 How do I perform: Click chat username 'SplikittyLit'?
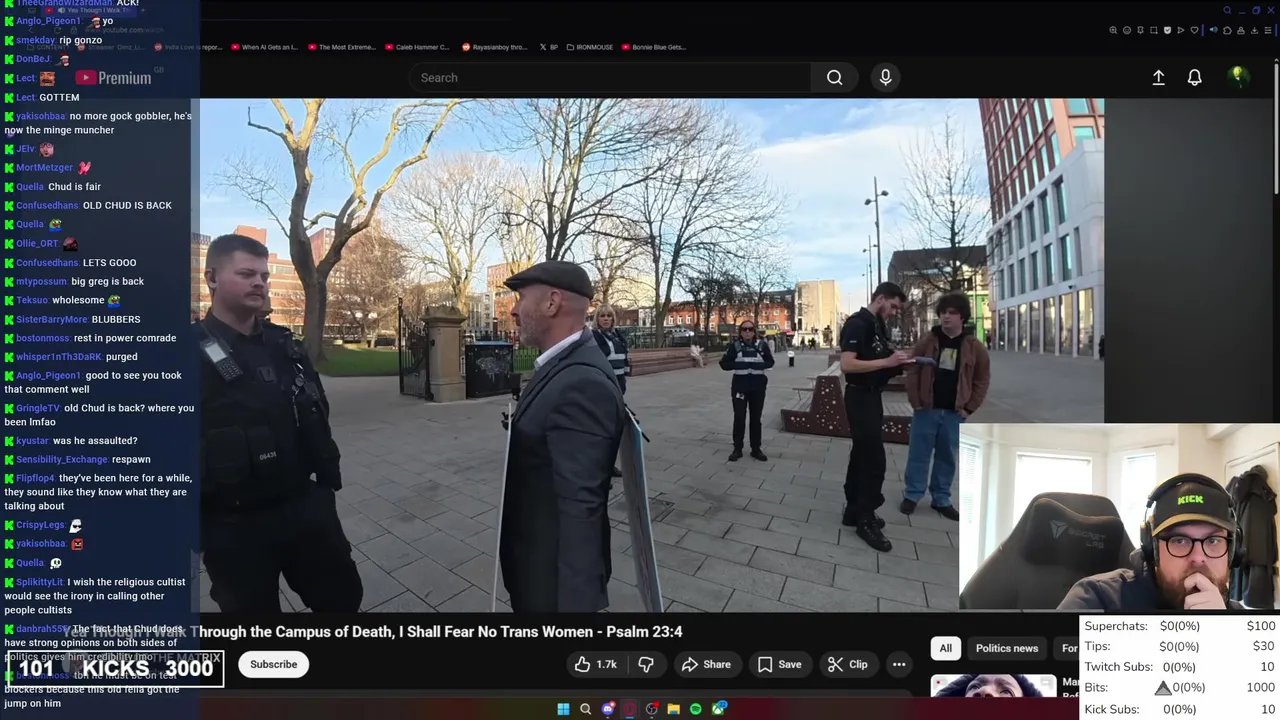(x=40, y=582)
